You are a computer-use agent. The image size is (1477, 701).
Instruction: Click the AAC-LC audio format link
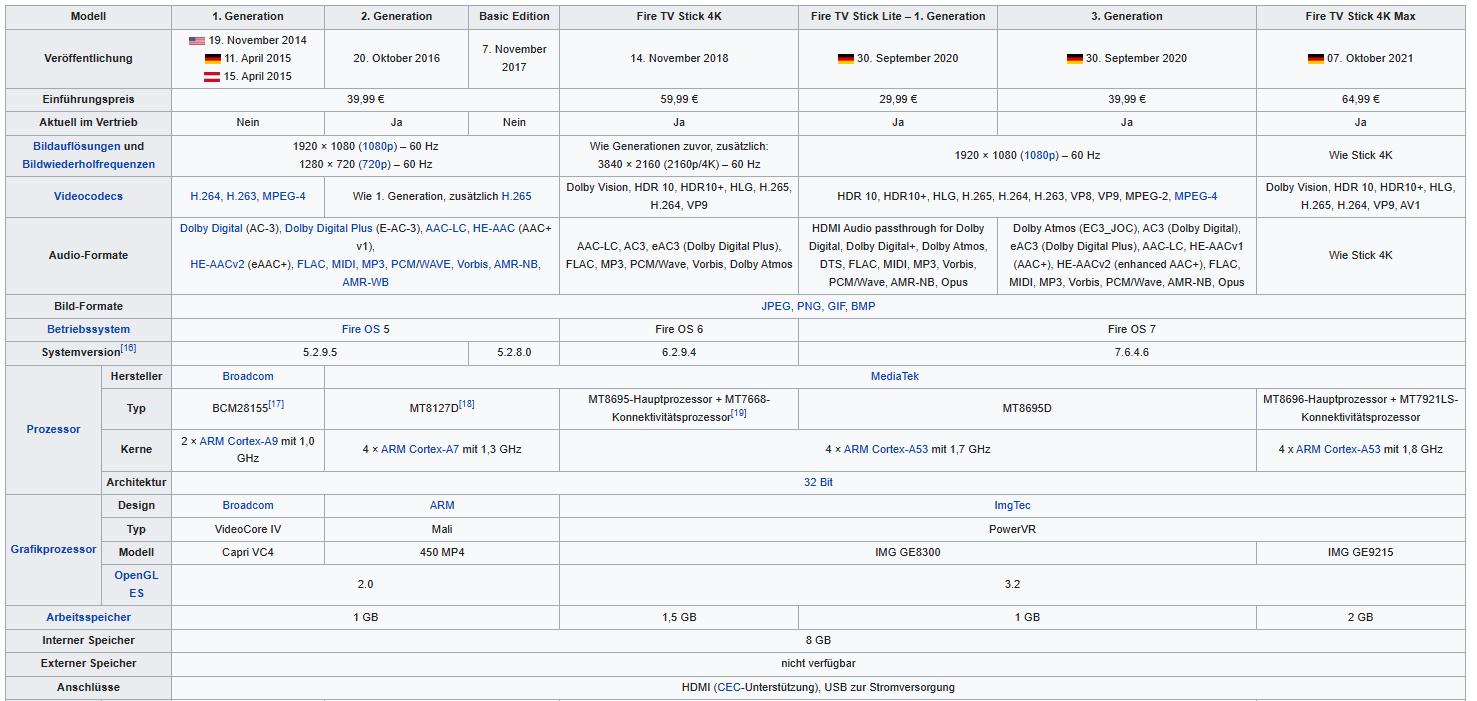(x=446, y=228)
